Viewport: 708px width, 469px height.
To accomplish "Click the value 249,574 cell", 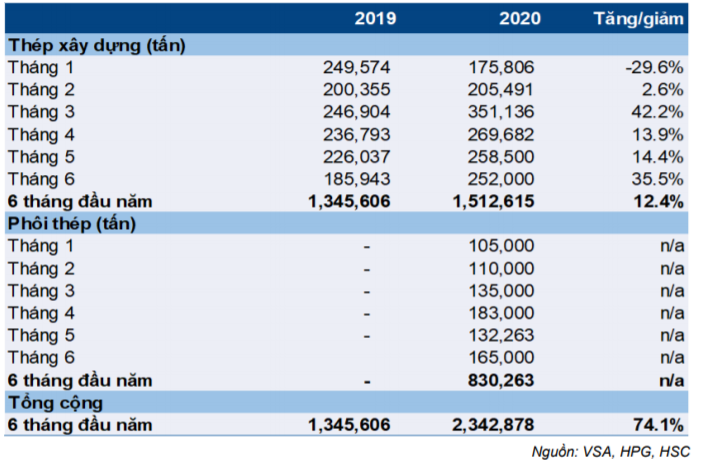I will click(356, 67).
